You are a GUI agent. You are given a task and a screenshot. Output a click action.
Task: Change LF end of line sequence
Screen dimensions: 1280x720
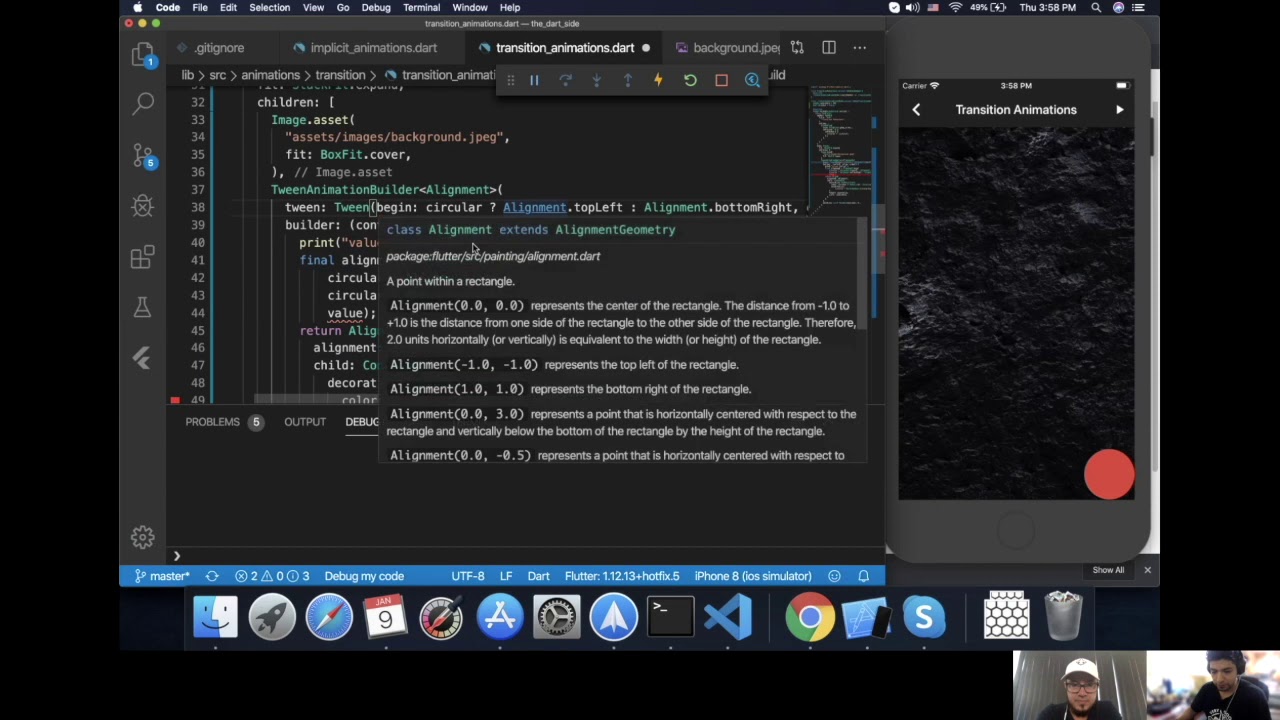(x=506, y=576)
